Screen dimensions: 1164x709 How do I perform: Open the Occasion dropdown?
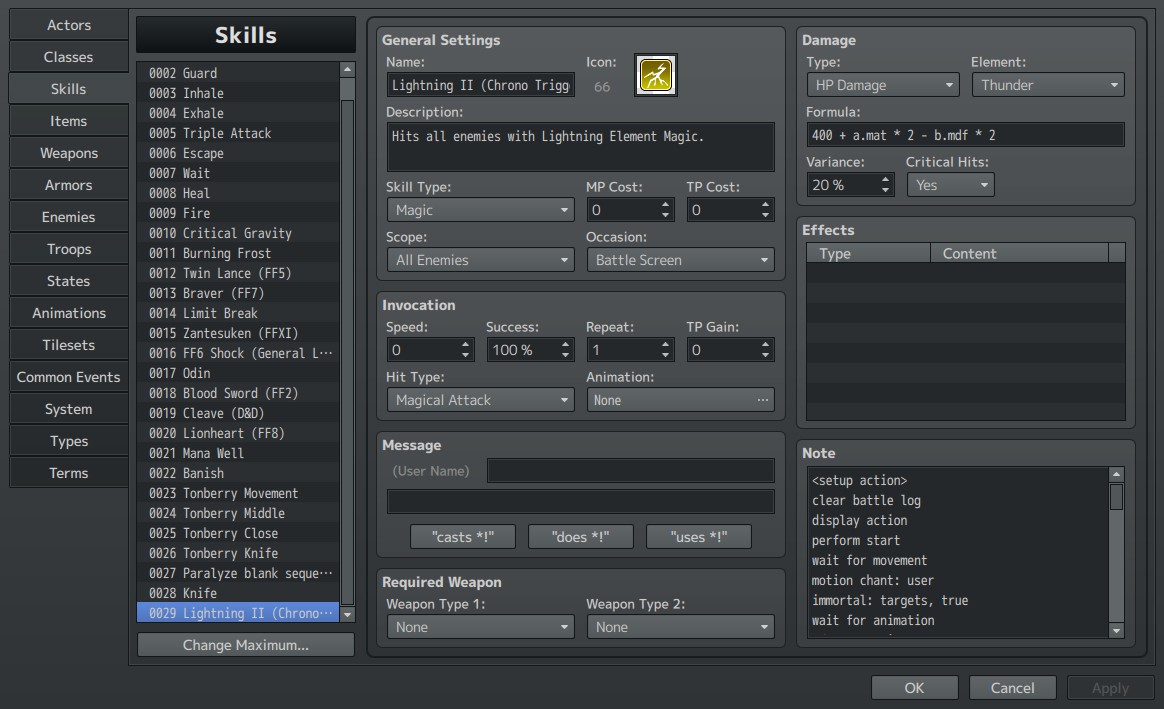click(x=680, y=260)
